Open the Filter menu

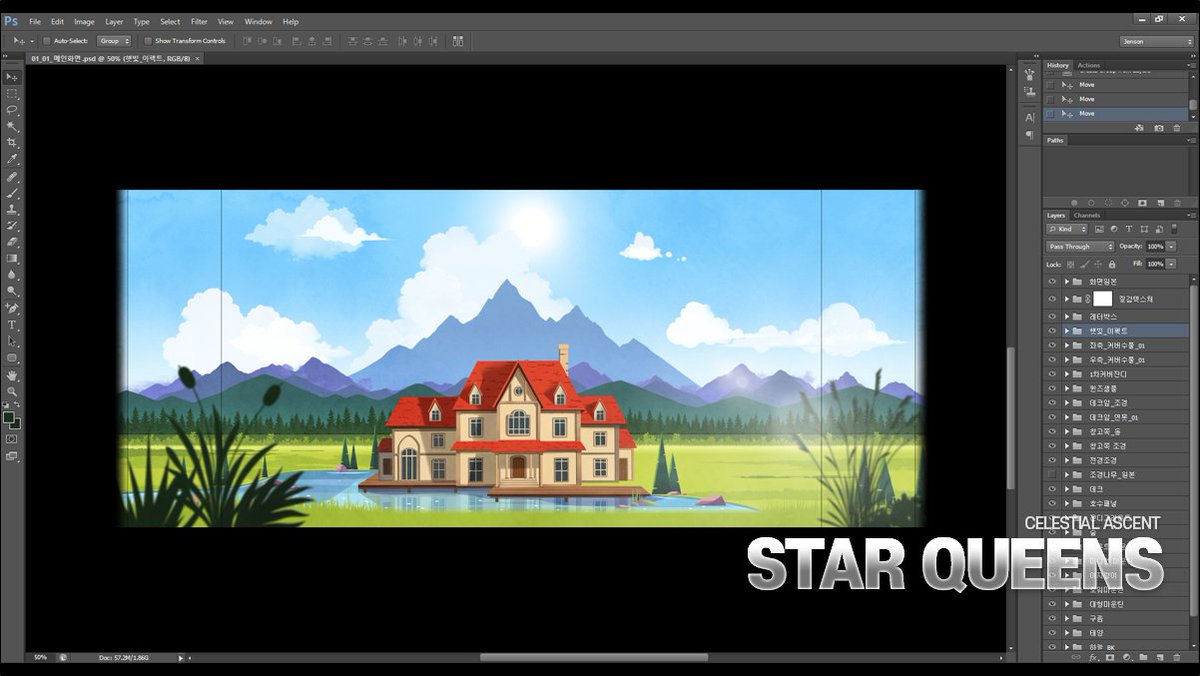click(x=199, y=21)
